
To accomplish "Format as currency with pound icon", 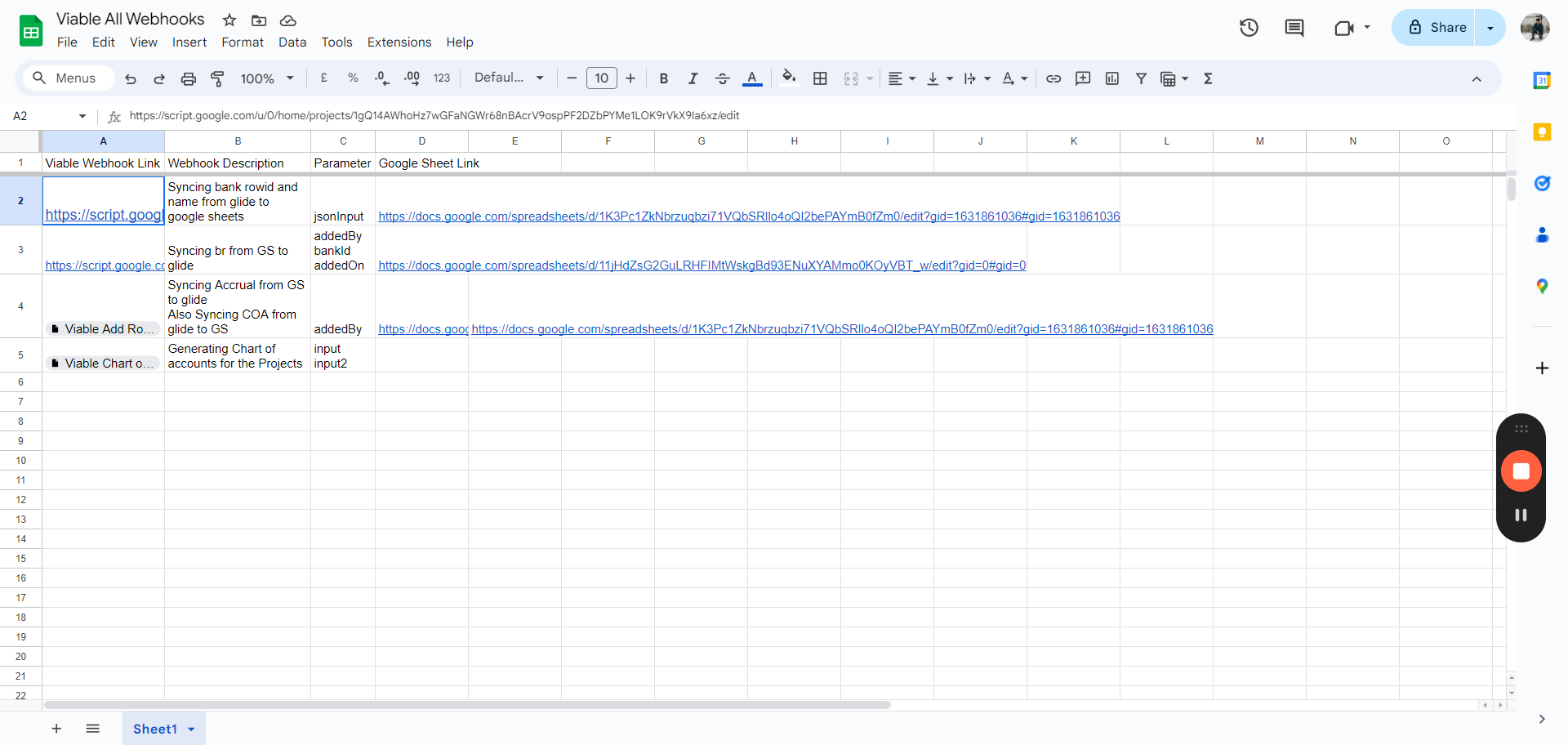I will point(324,78).
